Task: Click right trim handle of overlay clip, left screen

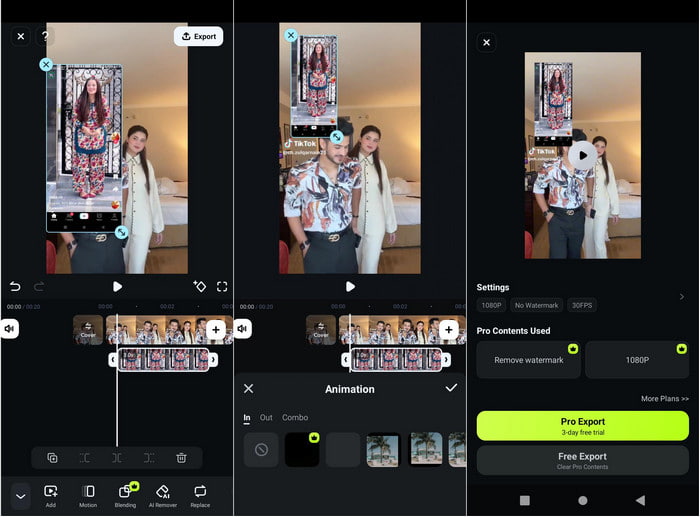Action: click(213, 359)
